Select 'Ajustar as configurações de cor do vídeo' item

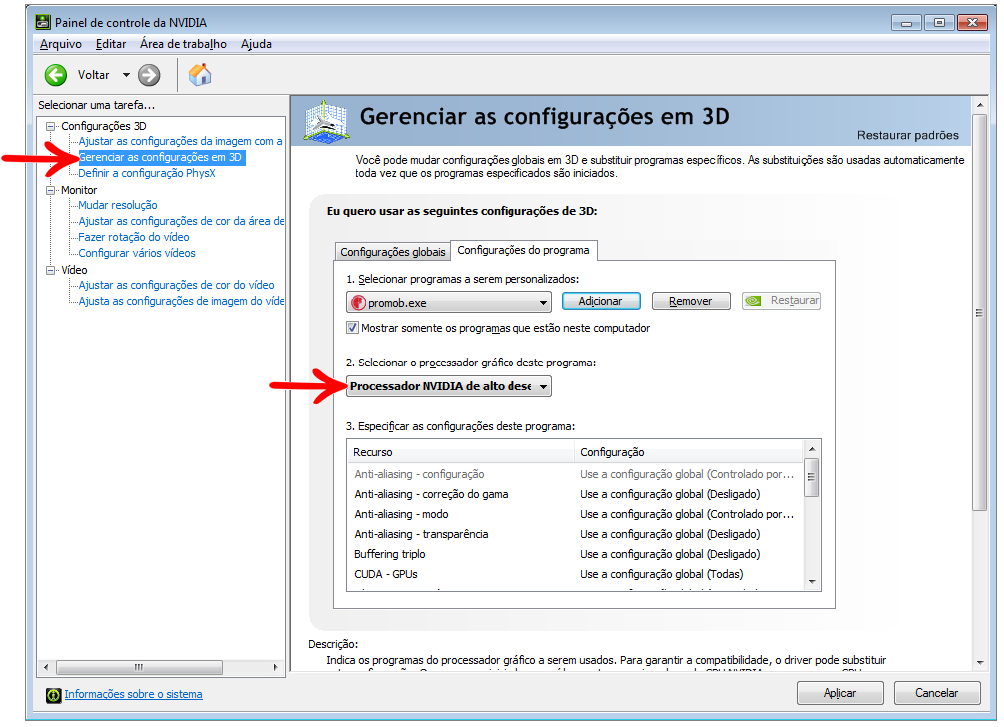(176, 285)
